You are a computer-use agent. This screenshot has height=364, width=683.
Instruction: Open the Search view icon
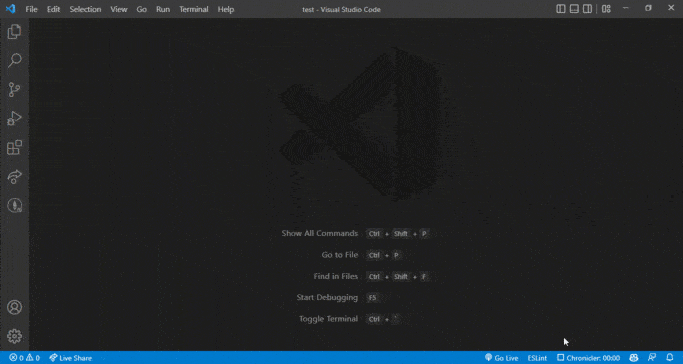pos(14,61)
